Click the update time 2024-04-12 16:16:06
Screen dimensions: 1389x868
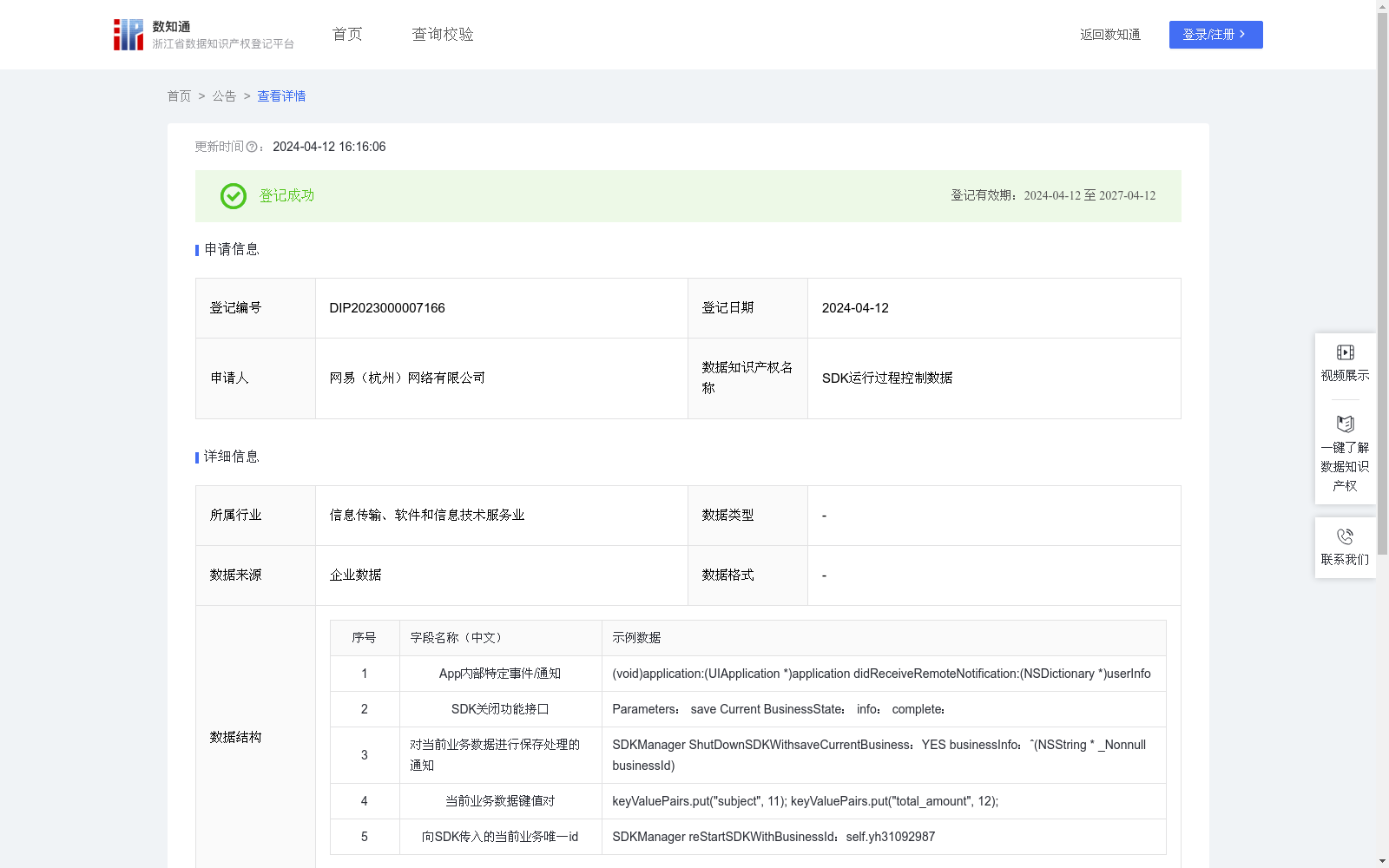(329, 148)
